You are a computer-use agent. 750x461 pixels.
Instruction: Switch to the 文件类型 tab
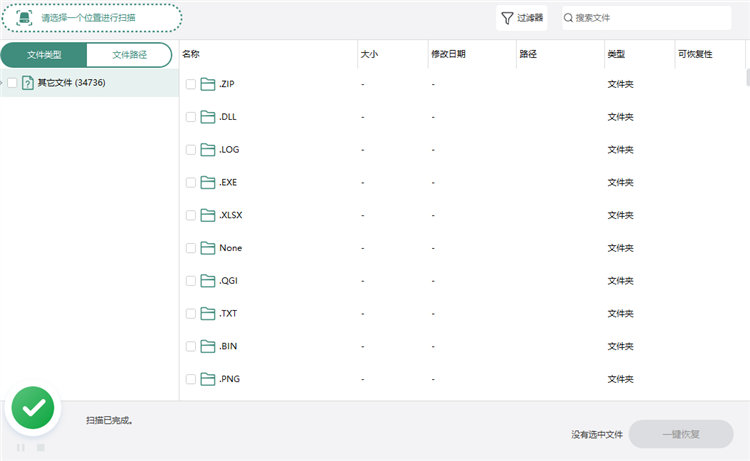[x=44, y=55]
